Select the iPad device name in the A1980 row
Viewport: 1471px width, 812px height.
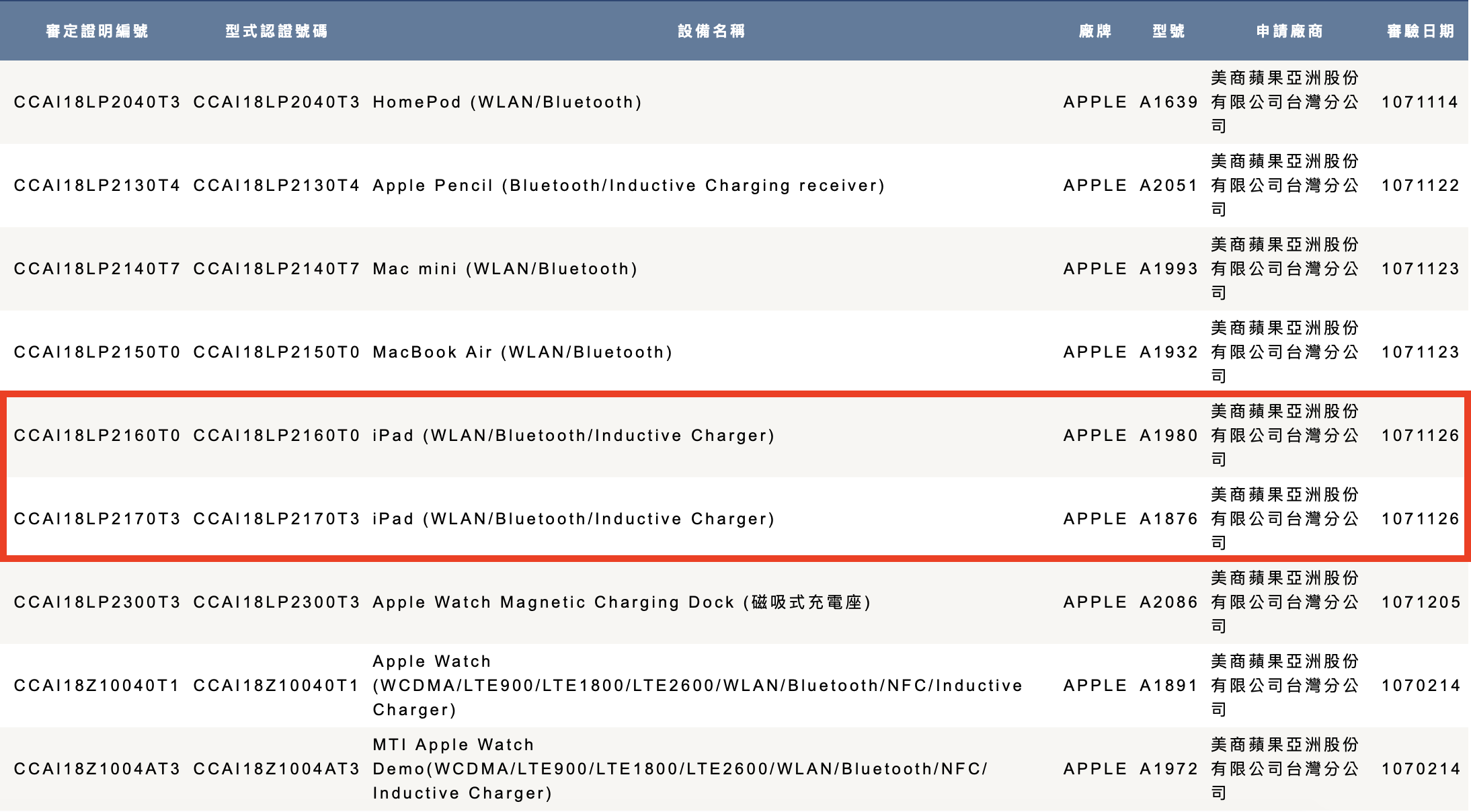coord(573,436)
